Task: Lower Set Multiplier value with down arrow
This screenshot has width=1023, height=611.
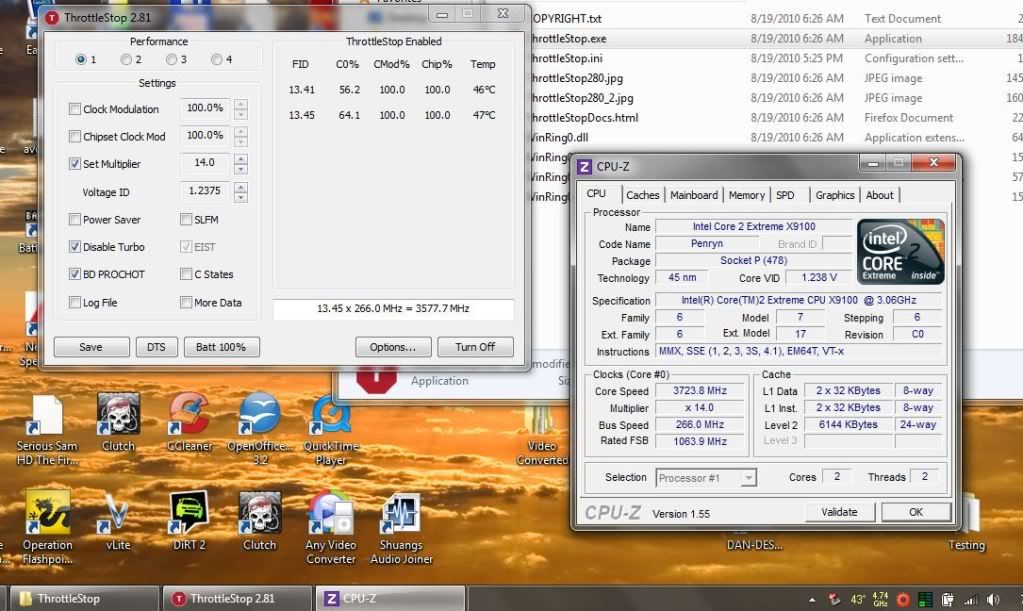Action: coord(241,169)
